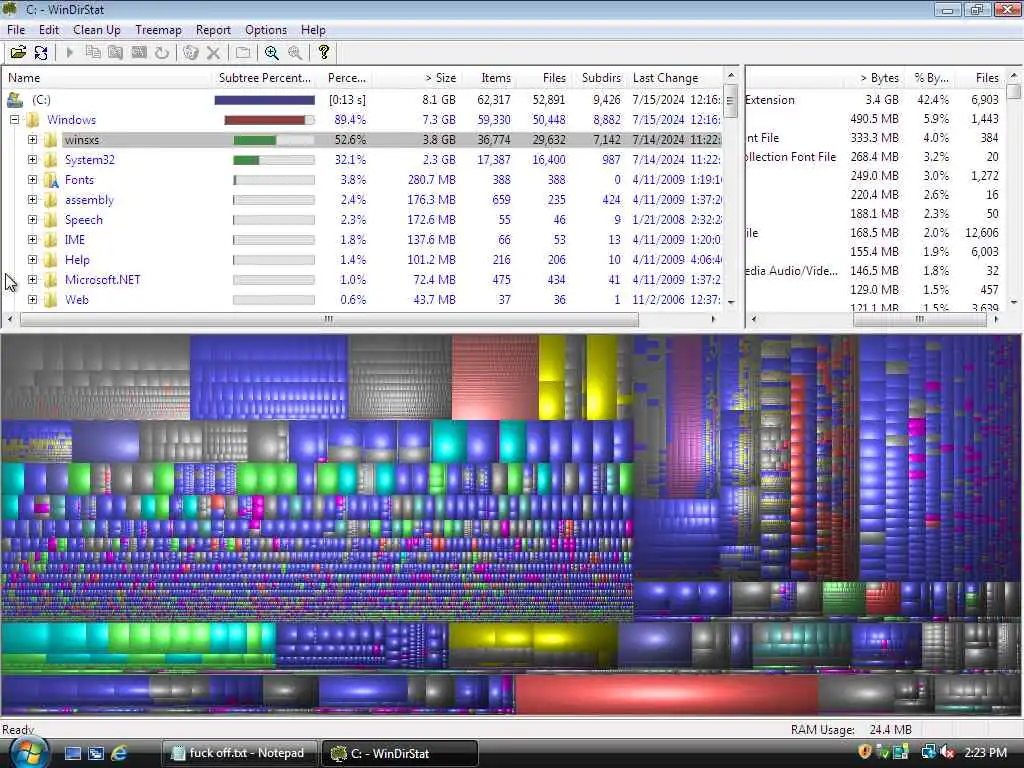Click the C: drive icon in tree

(x=15, y=99)
